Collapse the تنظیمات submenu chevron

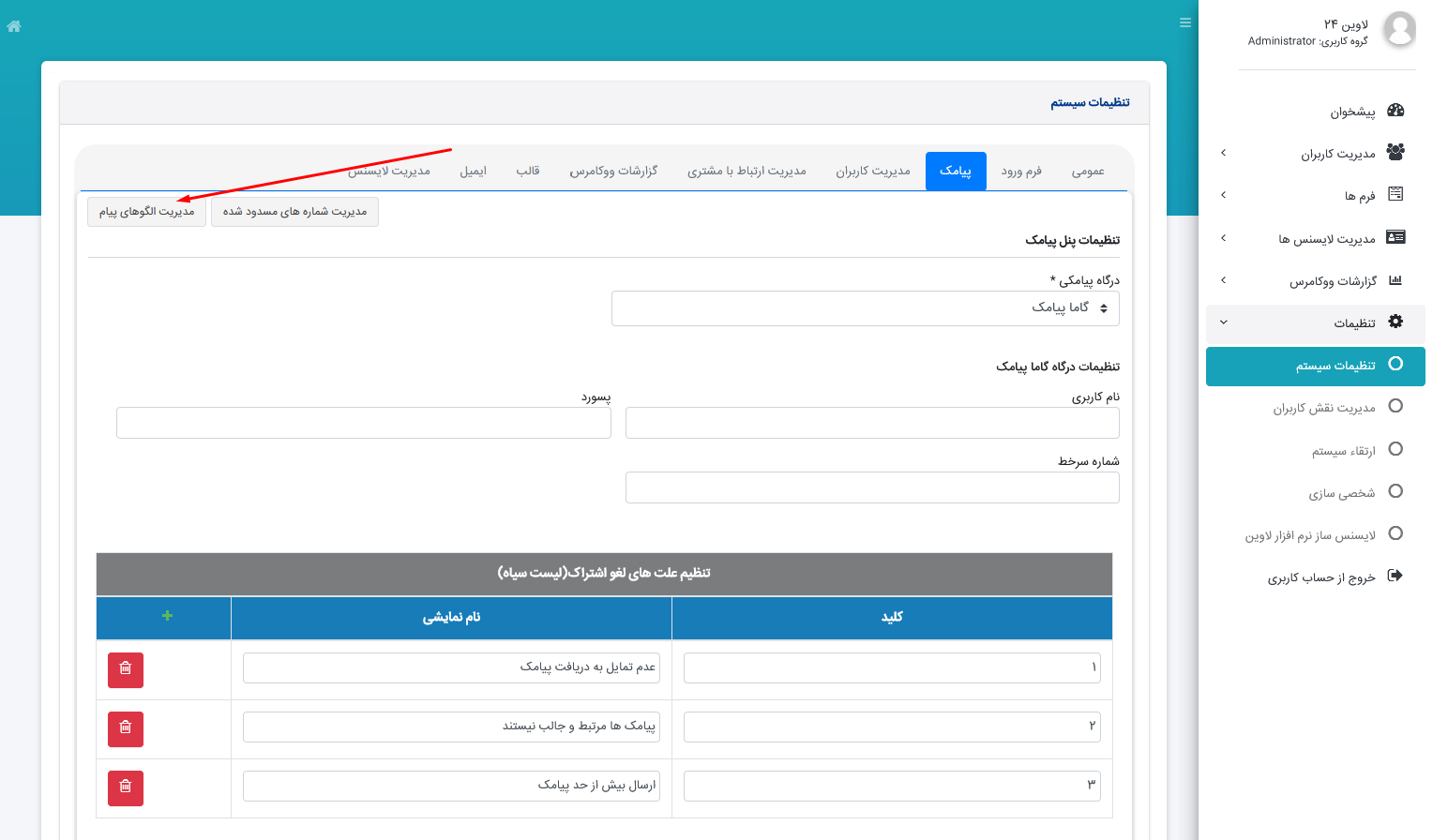(1223, 322)
